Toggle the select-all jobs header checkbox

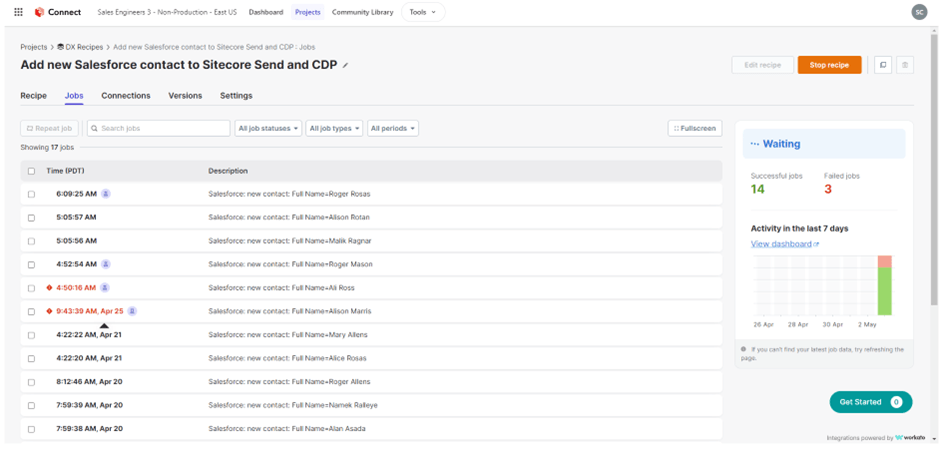[x=31, y=171]
